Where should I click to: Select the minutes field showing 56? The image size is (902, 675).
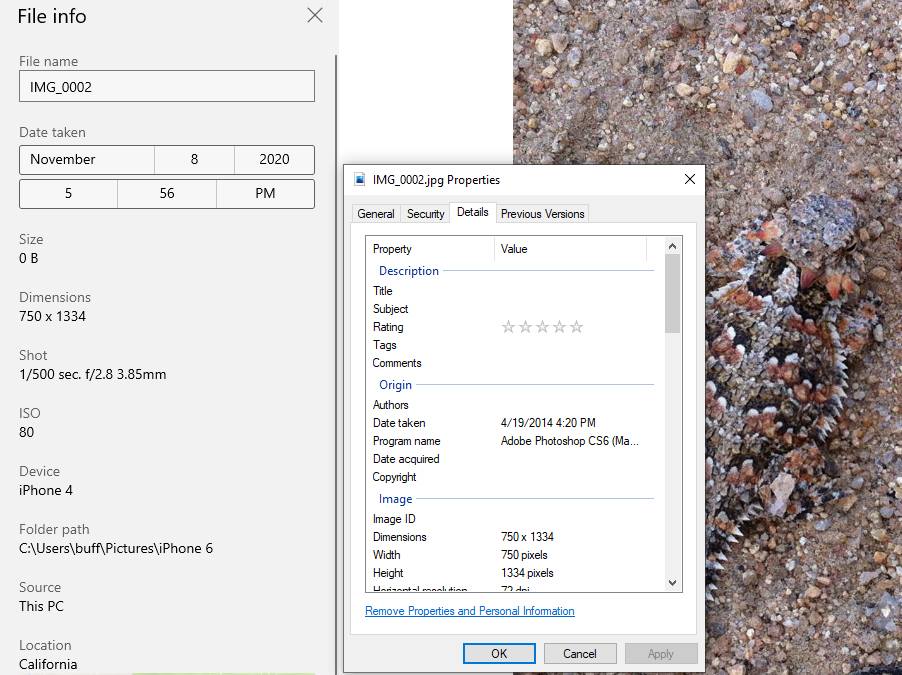(x=167, y=194)
